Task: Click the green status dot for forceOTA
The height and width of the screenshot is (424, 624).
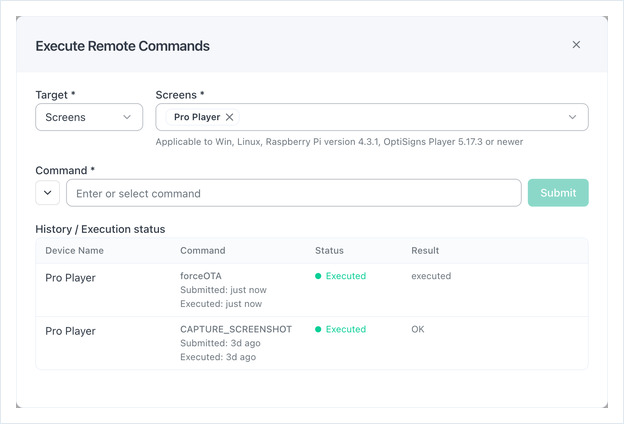Action: (318, 276)
